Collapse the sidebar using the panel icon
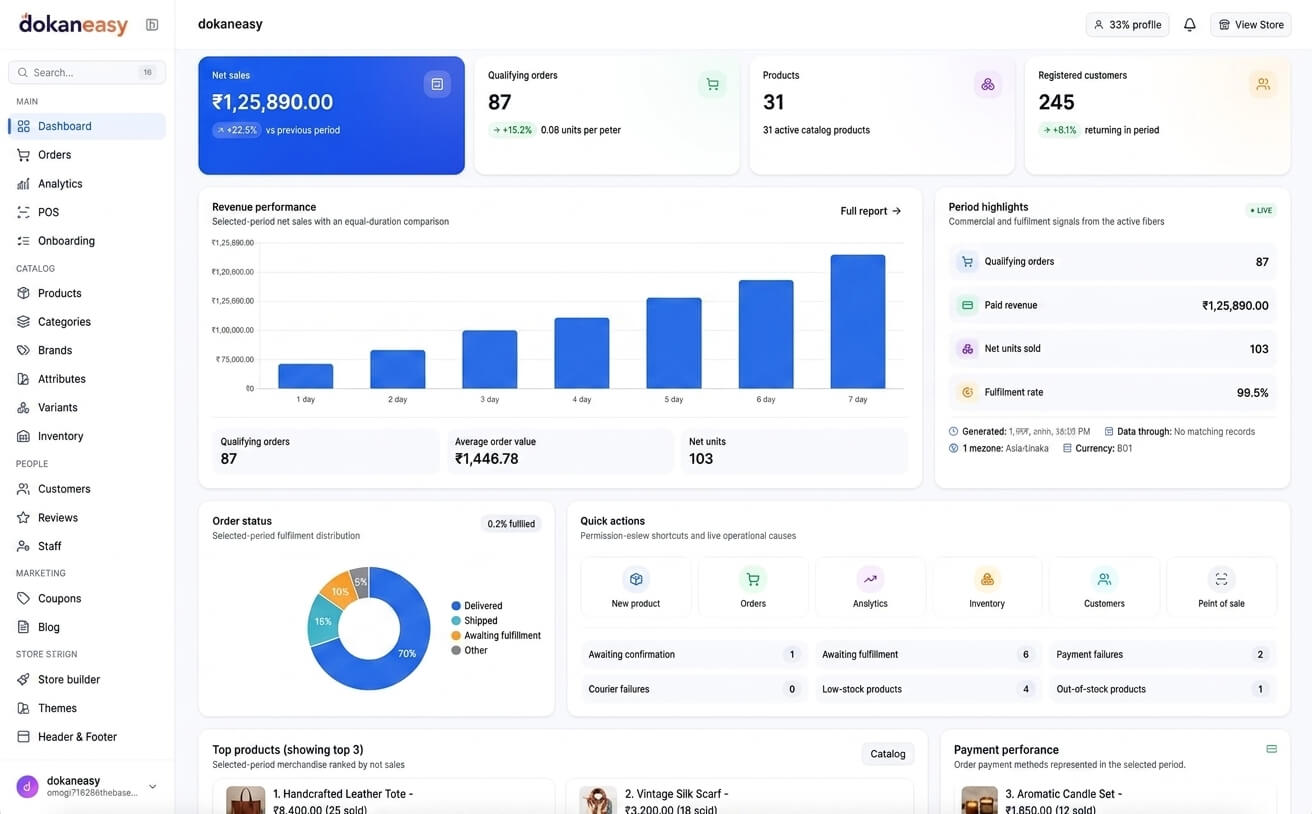This screenshot has width=1312, height=814. [152, 24]
